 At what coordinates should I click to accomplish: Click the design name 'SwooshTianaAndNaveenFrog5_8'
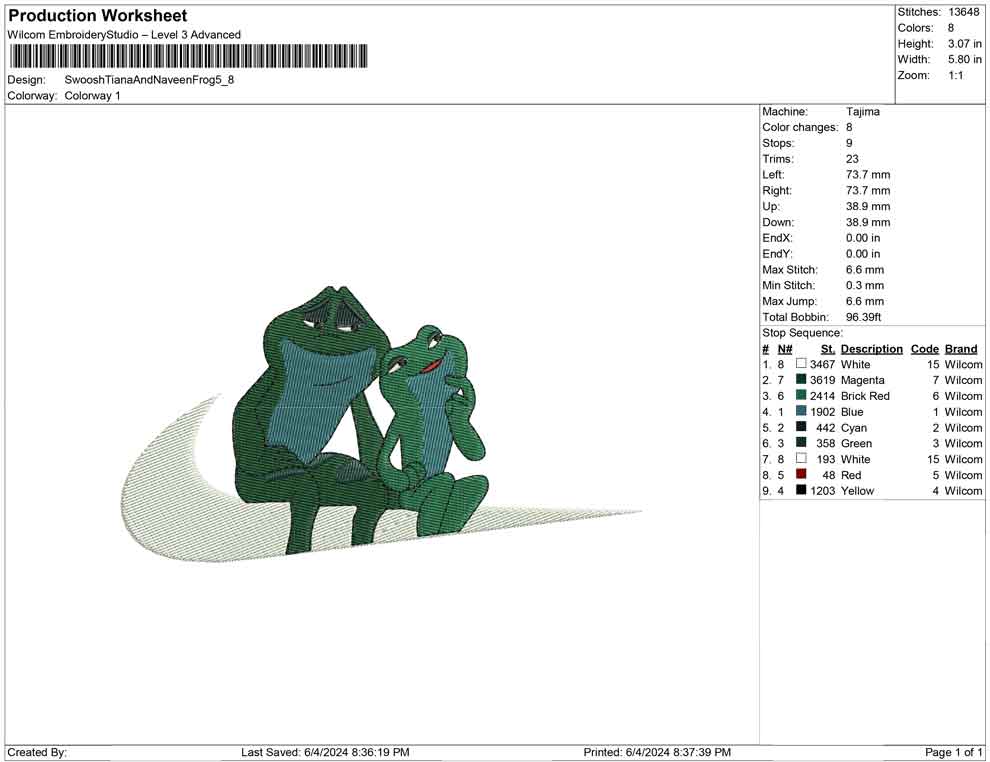click(x=150, y=80)
